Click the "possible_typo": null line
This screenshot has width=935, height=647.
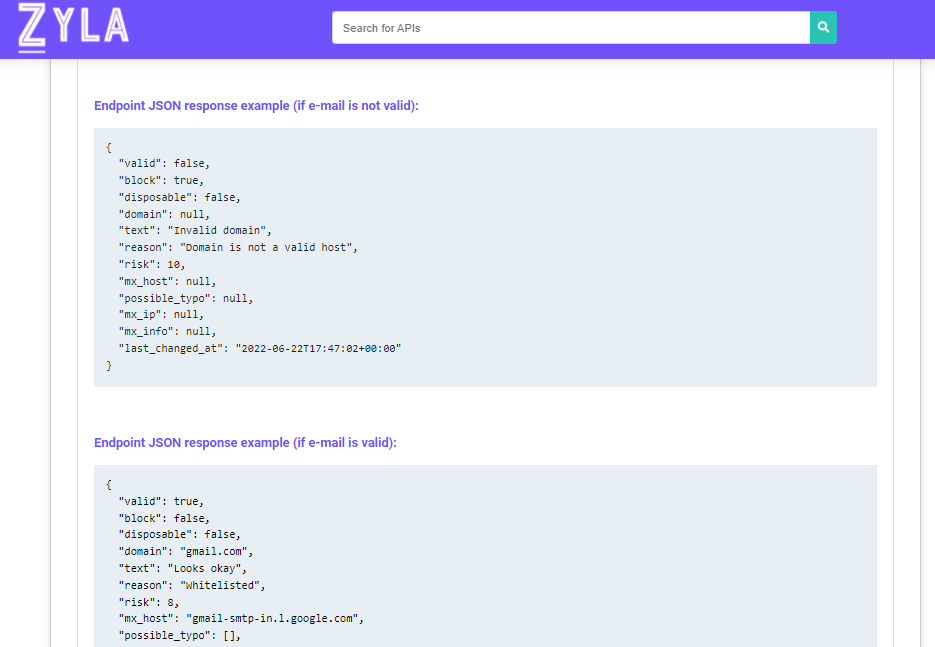[185, 298]
